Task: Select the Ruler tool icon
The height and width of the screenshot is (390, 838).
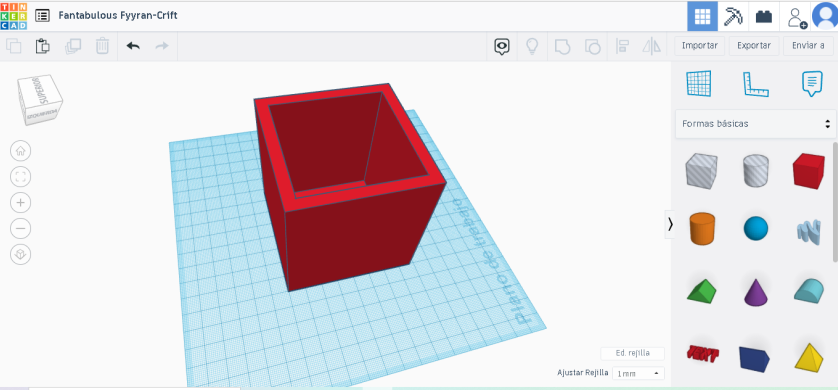Action: click(x=756, y=84)
